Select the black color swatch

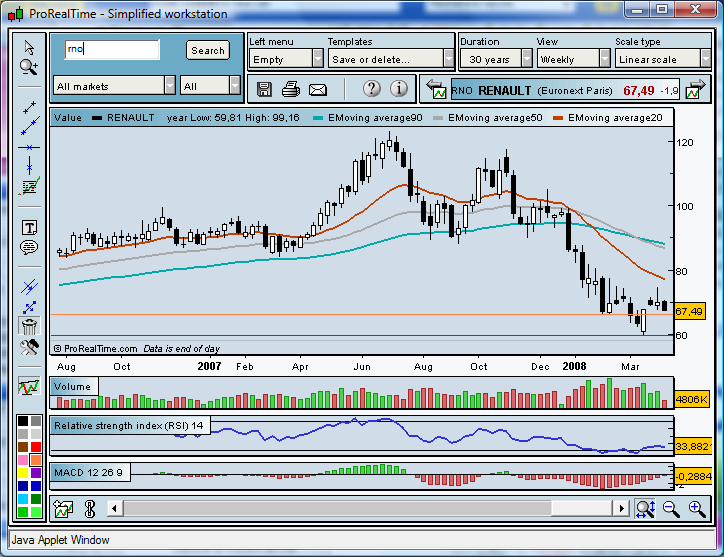(23, 421)
